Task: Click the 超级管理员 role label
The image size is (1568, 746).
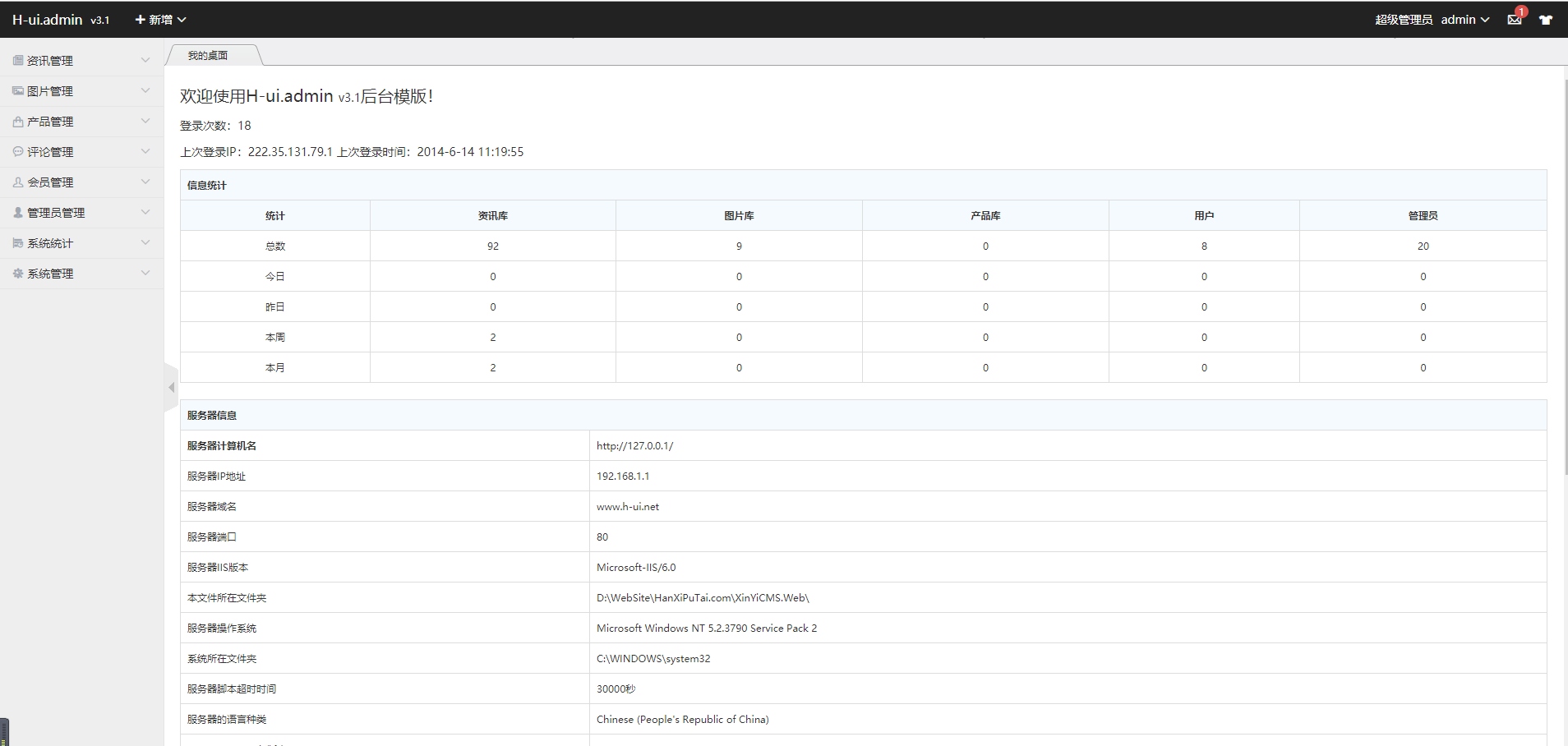Action: coord(1404,20)
